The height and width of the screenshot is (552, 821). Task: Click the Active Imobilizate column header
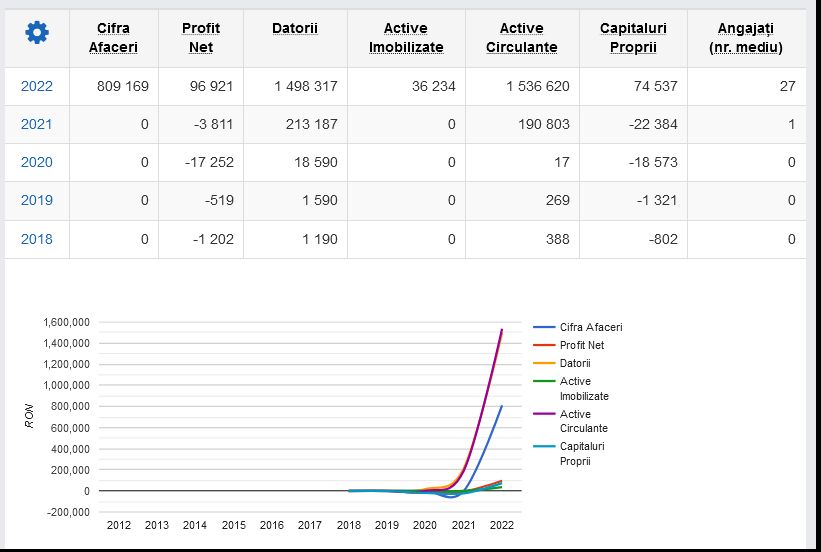click(x=406, y=38)
